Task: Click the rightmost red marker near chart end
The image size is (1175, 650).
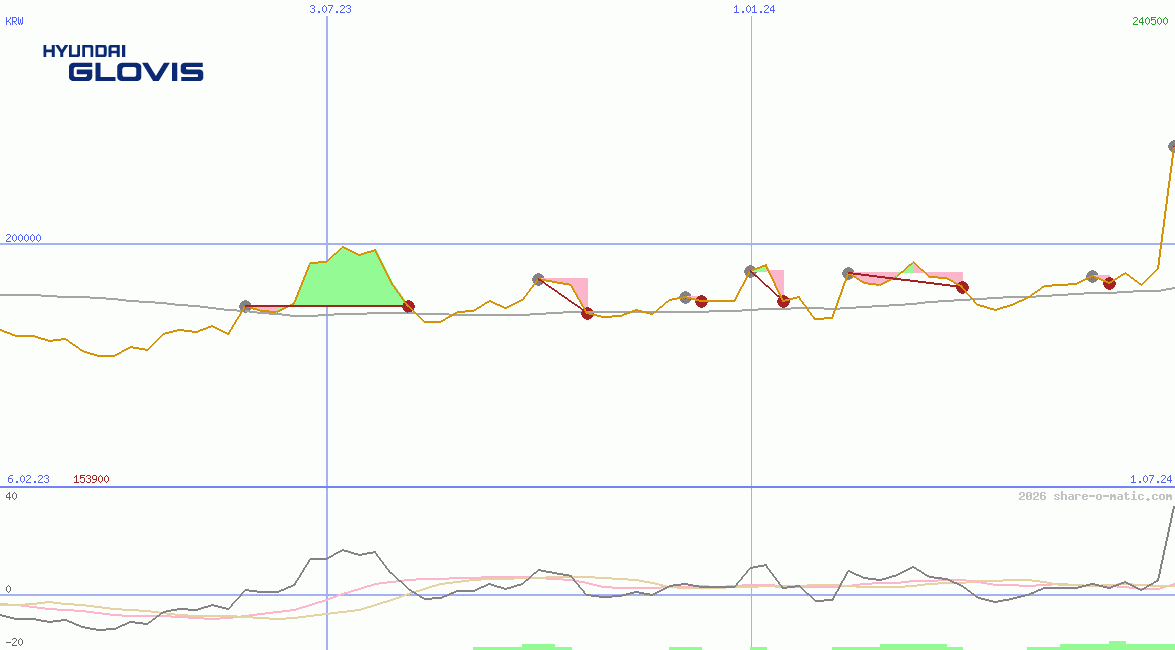Action: (x=1108, y=283)
